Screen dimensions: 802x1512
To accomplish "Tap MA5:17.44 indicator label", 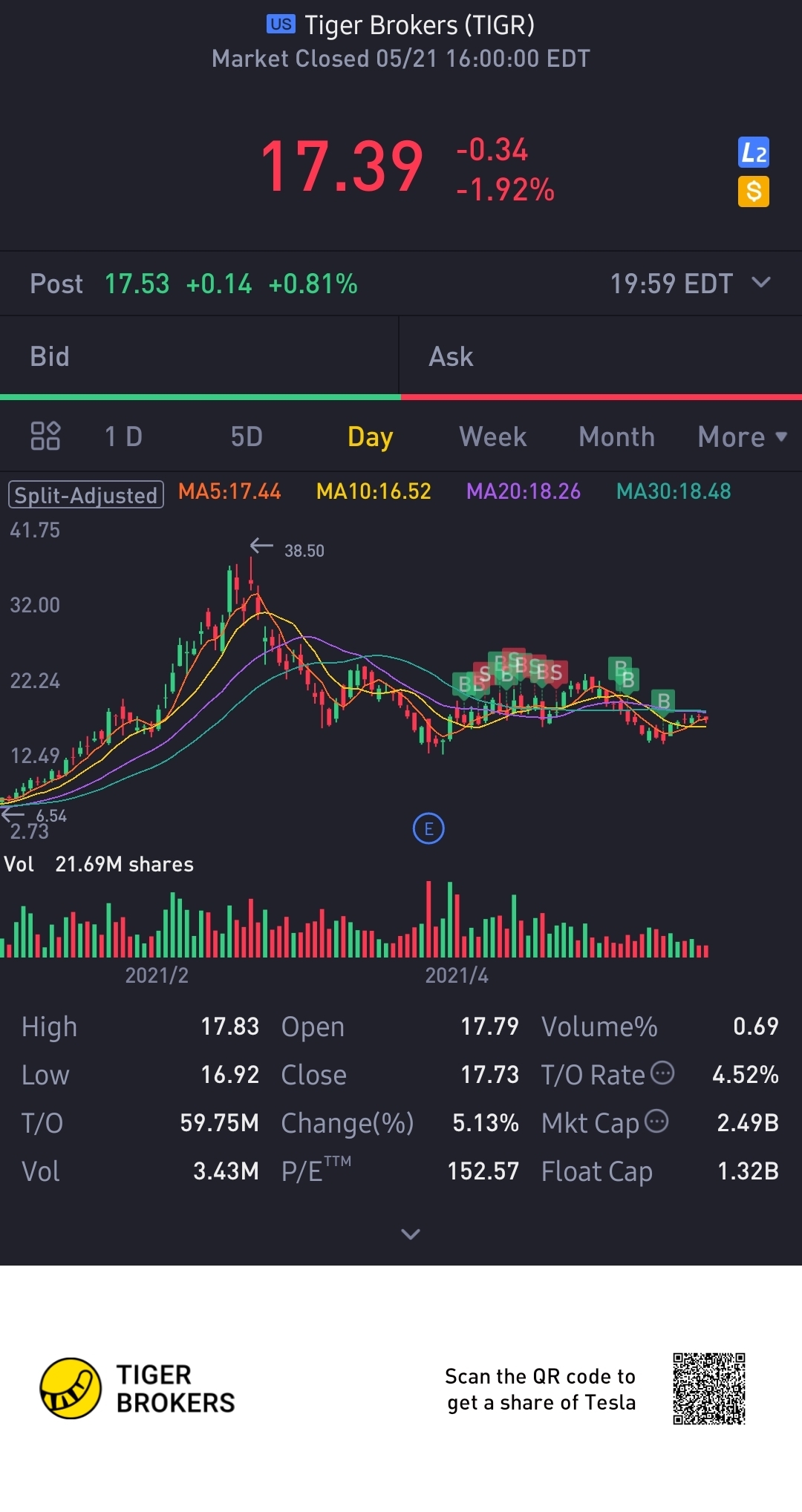I will [x=229, y=491].
